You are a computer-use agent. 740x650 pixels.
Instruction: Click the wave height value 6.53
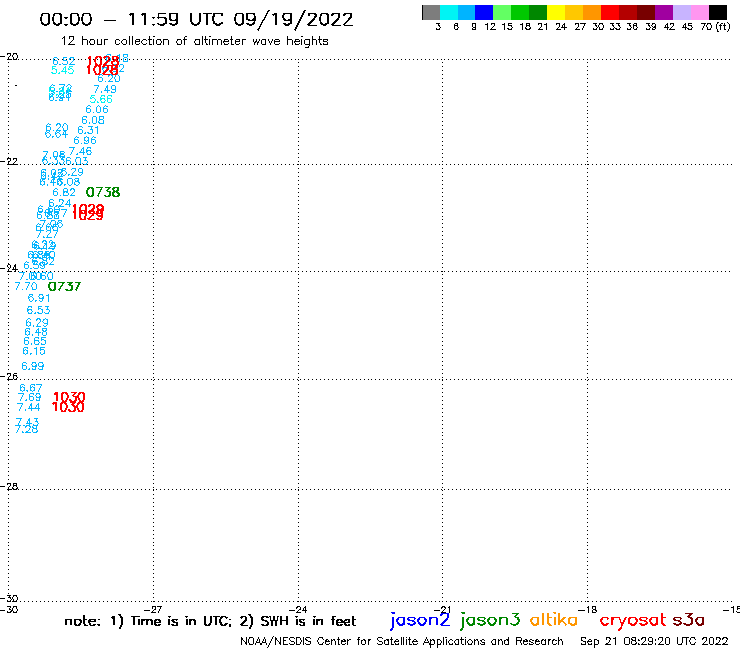coord(38,311)
